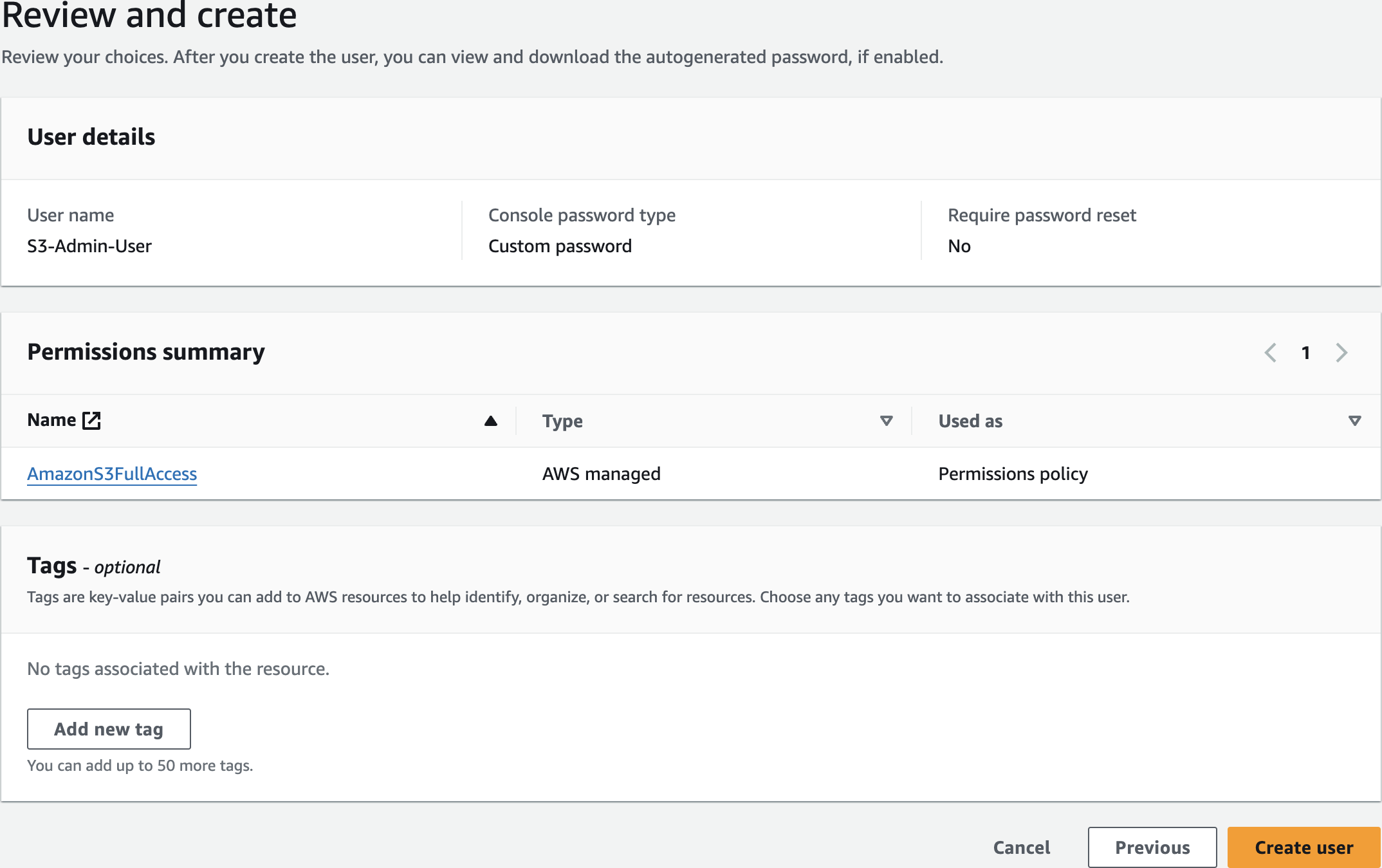Go to previous permissions page chevron
1382x868 pixels.
click(1270, 353)
